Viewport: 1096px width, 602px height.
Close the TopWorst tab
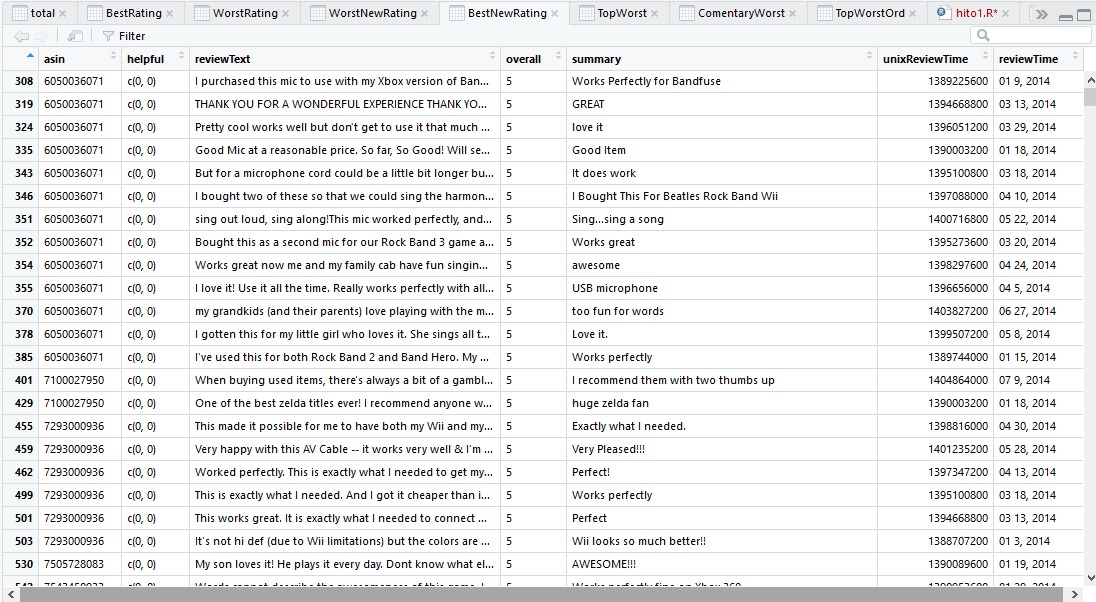point(655,14)
